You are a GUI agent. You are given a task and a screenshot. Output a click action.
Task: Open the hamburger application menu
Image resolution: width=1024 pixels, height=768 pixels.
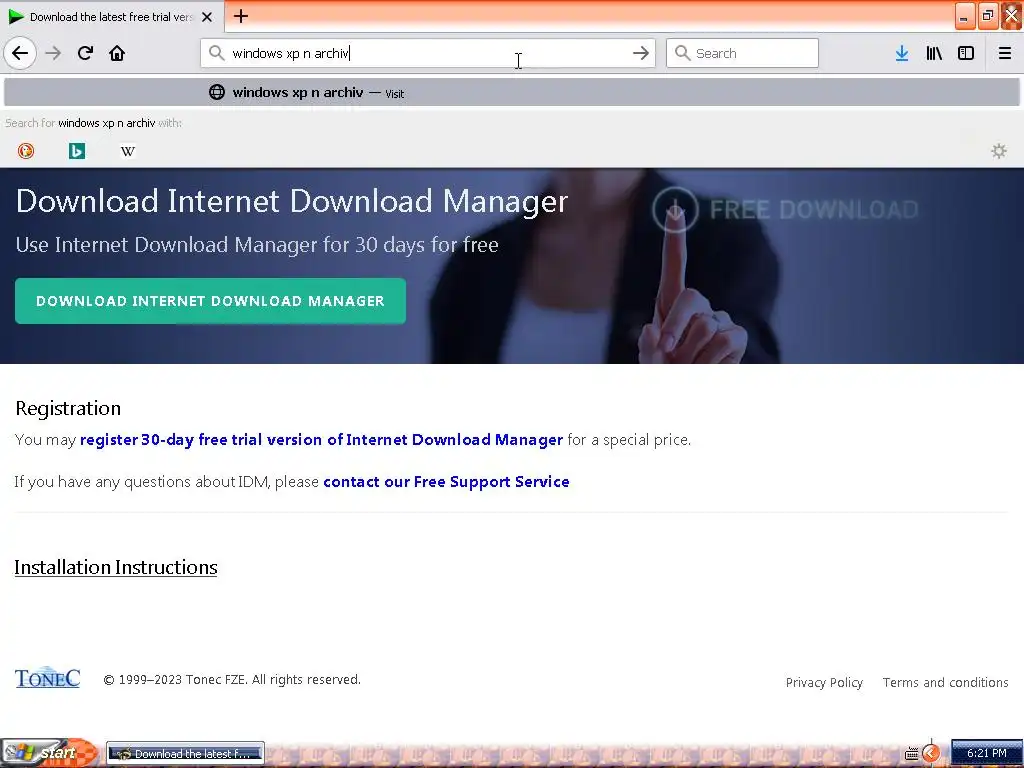pyautogui.click(x=1005, y=53)
